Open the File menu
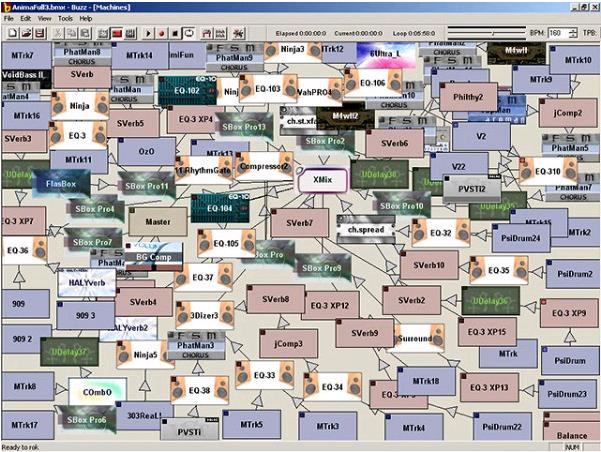The height and width of the screenshot is (452, 601). point(9,18)
